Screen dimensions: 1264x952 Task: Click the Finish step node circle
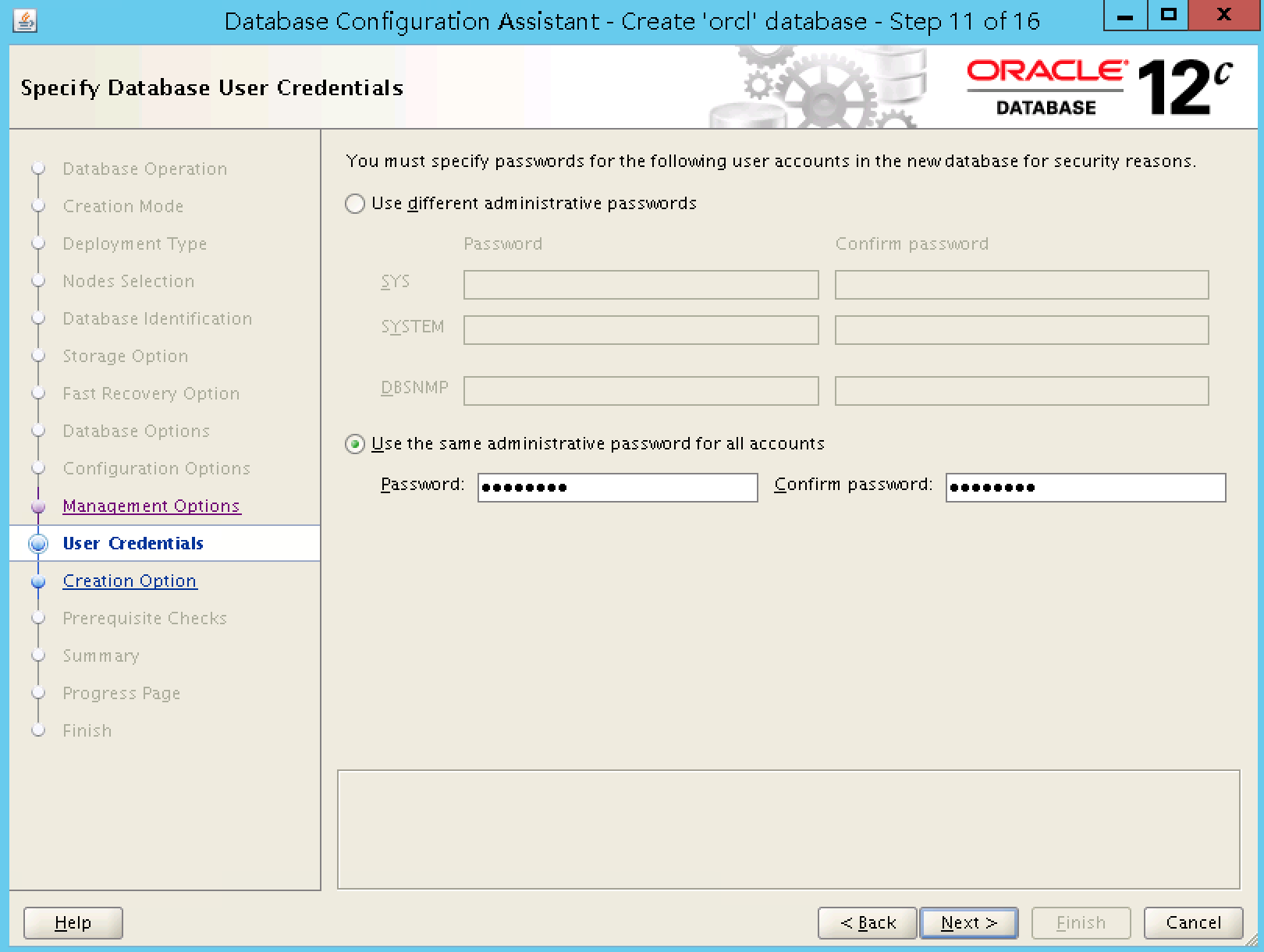pos(39,730)
